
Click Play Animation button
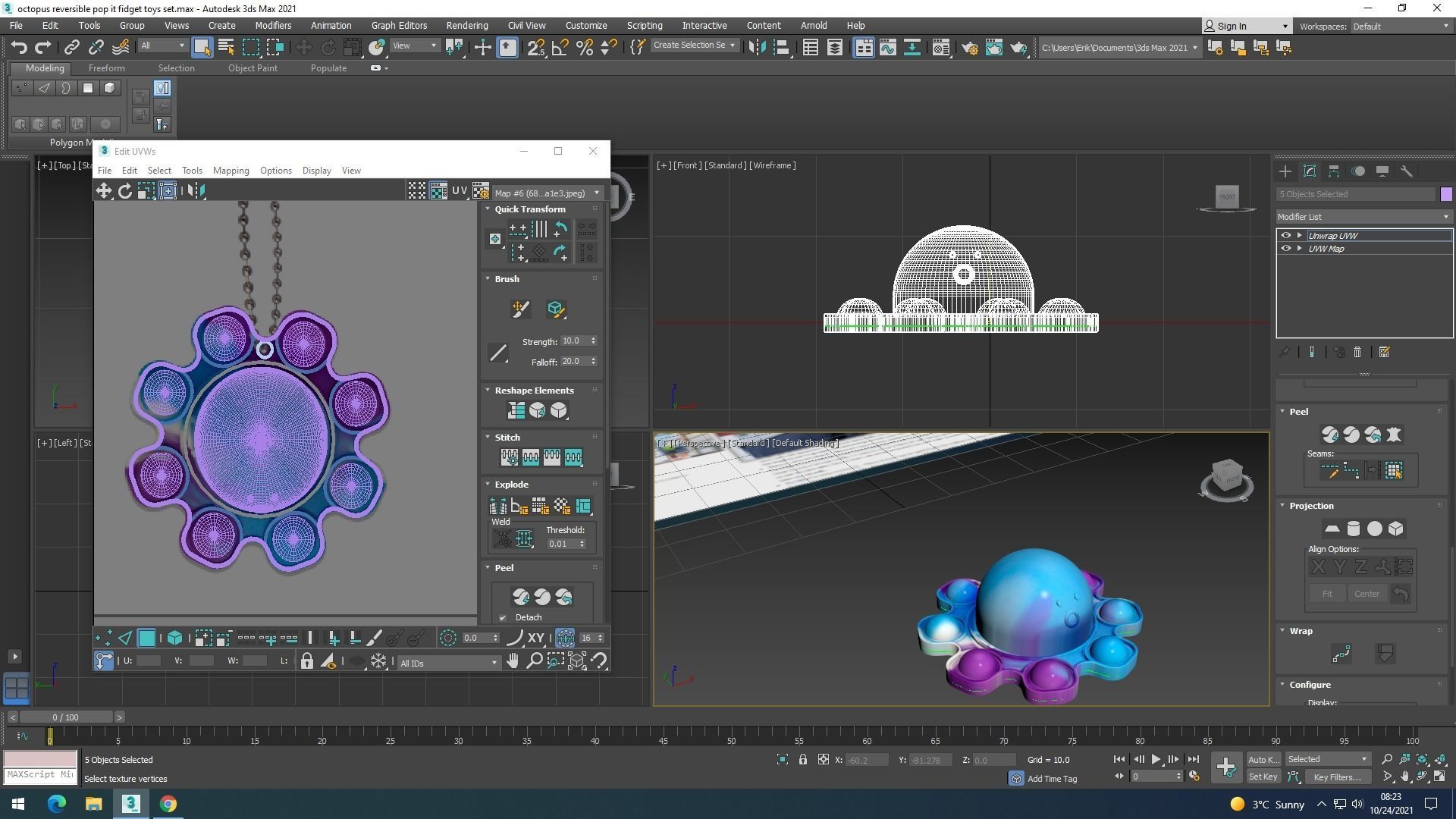coord(1156,759)
